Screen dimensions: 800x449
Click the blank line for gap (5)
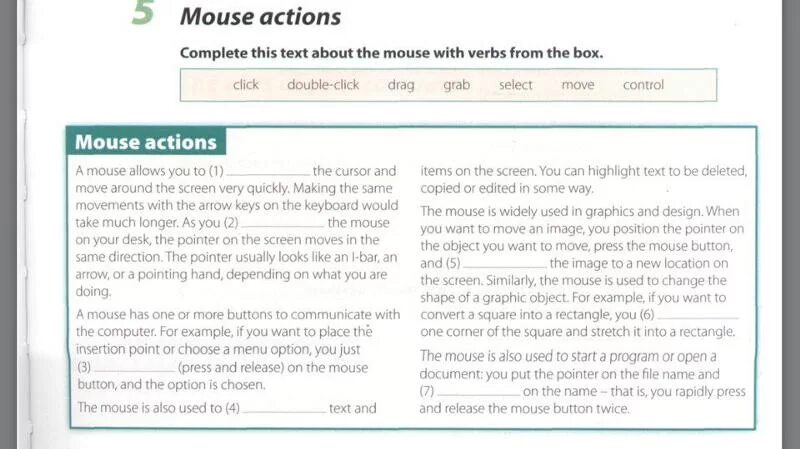click(505, 266)
